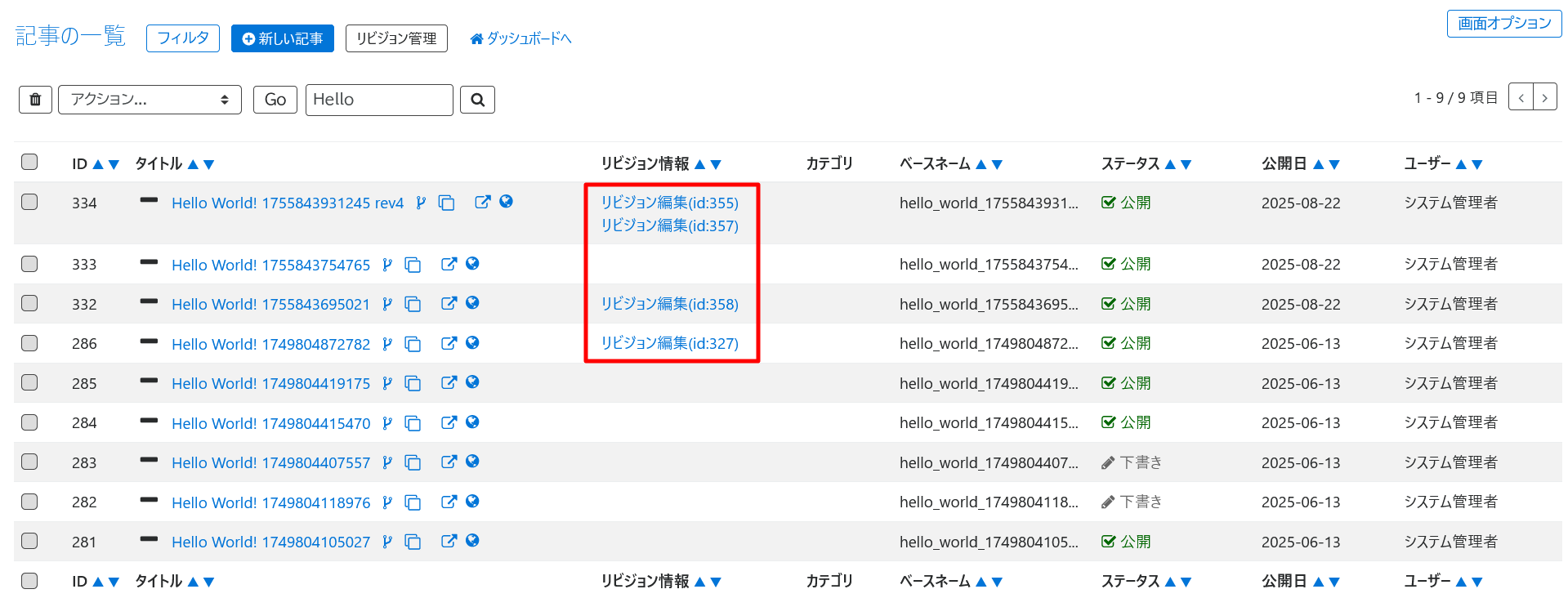Click branch revision icon for article 334
This screenshot has height=616, width=1568.
pyautogui.click(x=421, y=203)
